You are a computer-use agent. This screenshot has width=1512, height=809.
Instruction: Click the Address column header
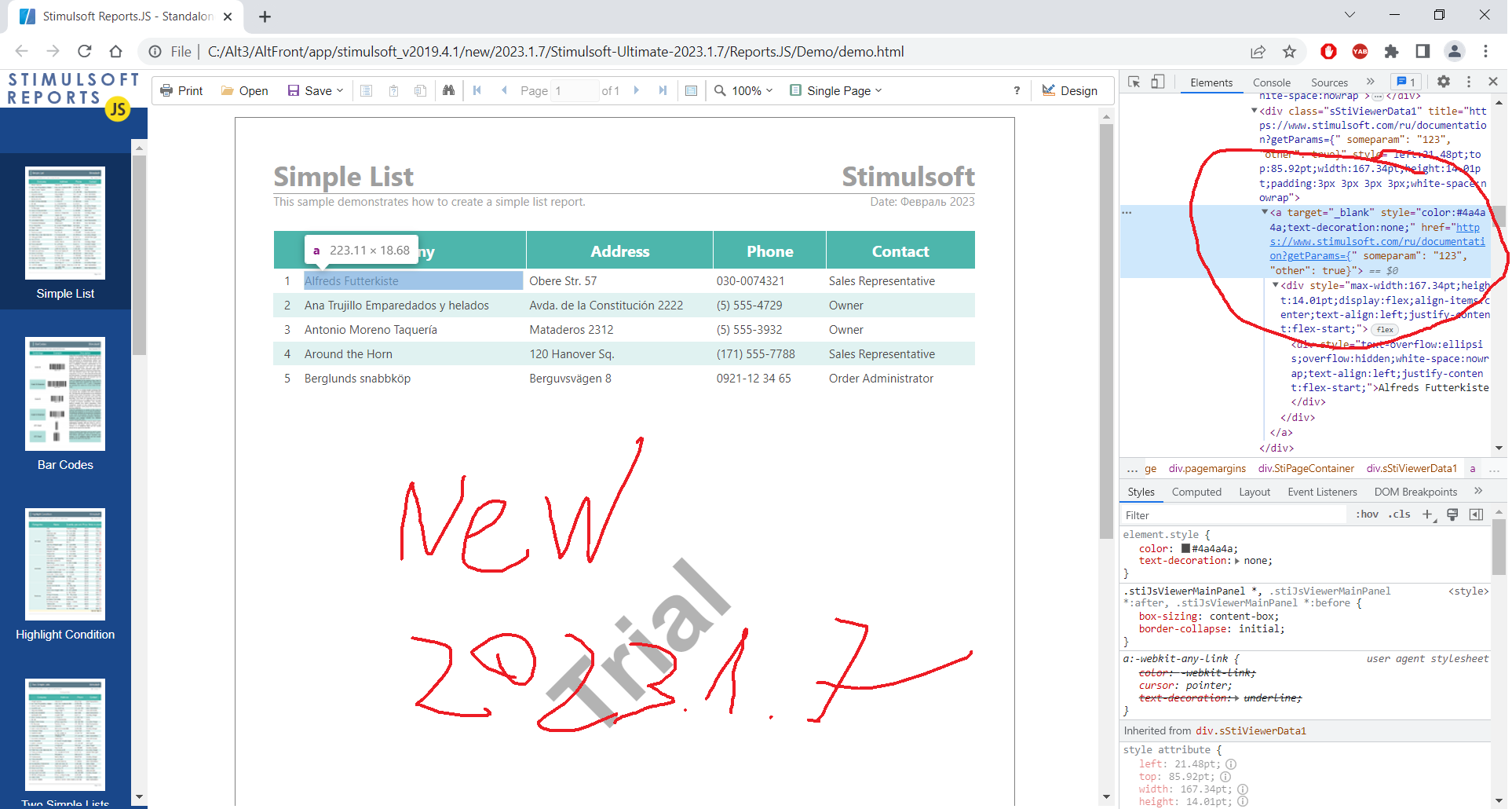[619, 251]
